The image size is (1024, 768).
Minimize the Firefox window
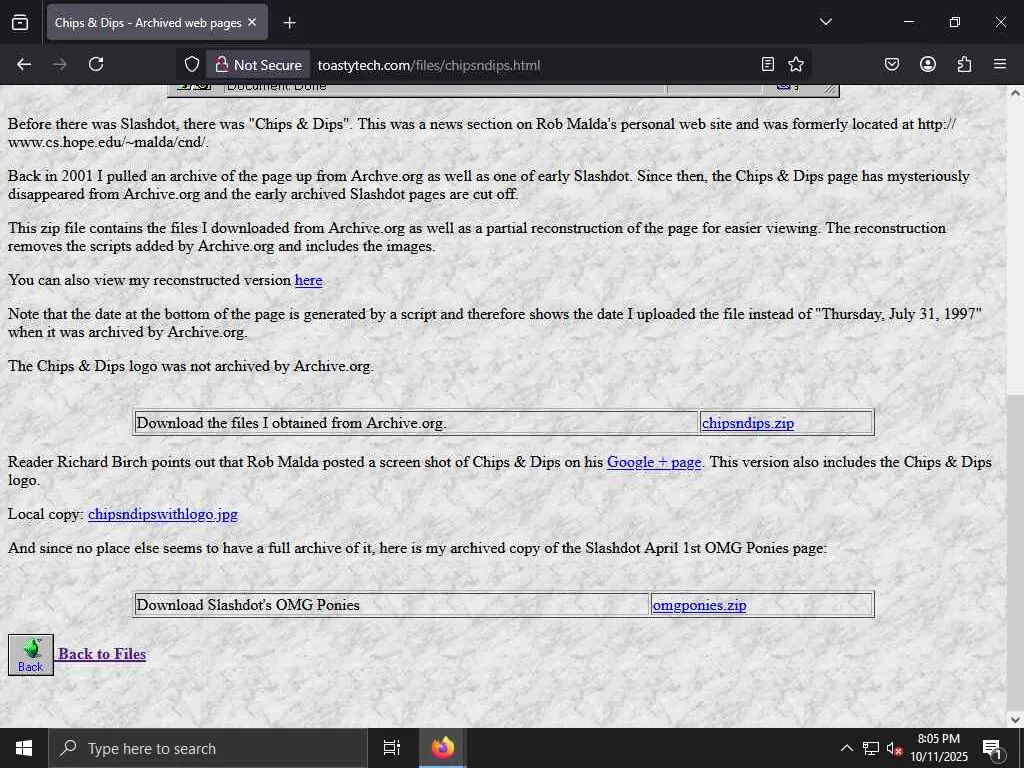coord(908,22)
